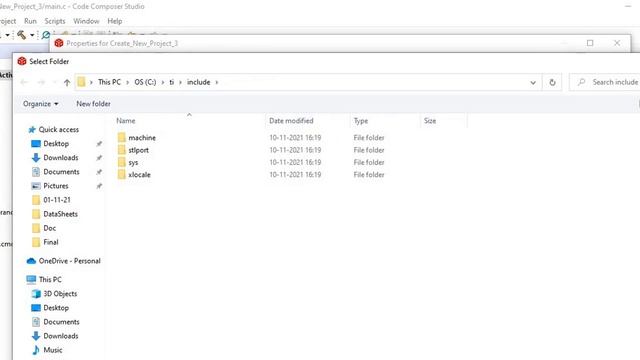Screen dimensions: 640x360
Task: Refresh the include folder listing
Action: click(552, 82)
